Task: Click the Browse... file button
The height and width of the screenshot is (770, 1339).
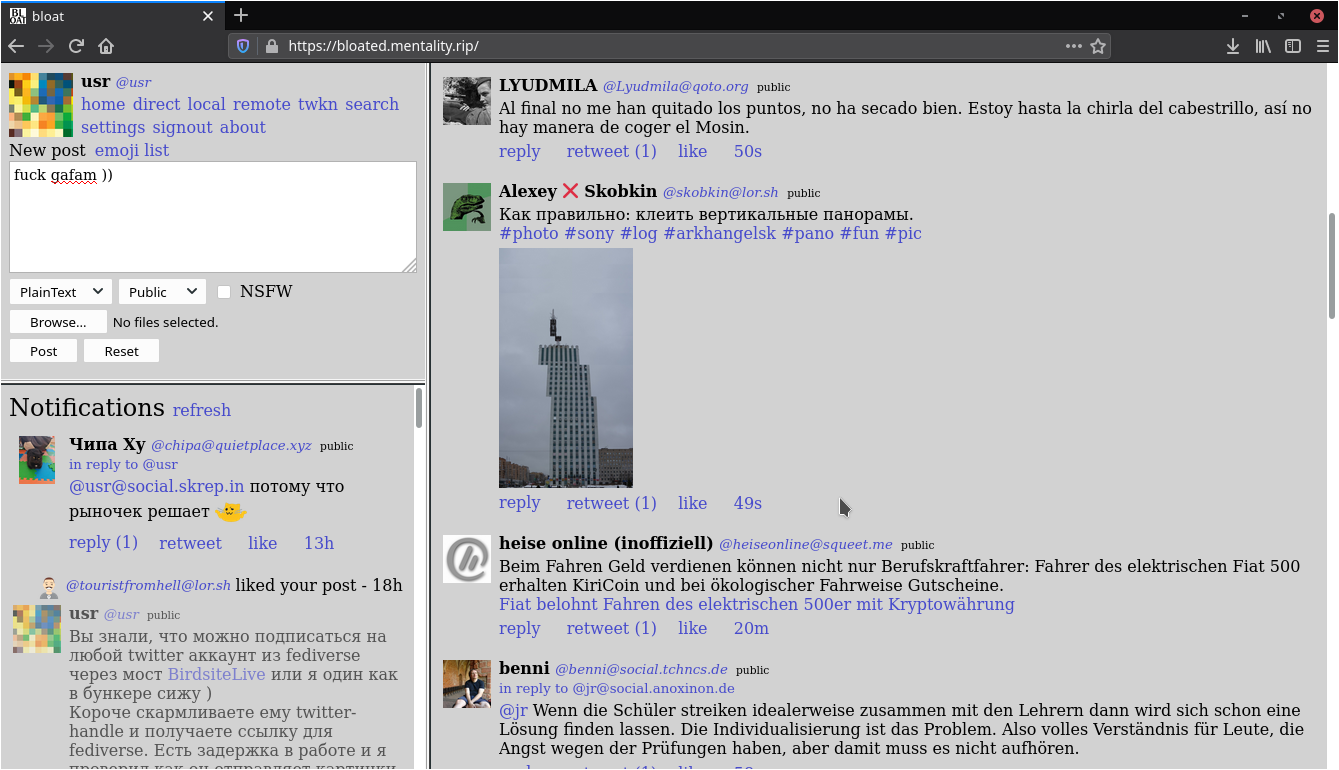Action: [58, 322]
